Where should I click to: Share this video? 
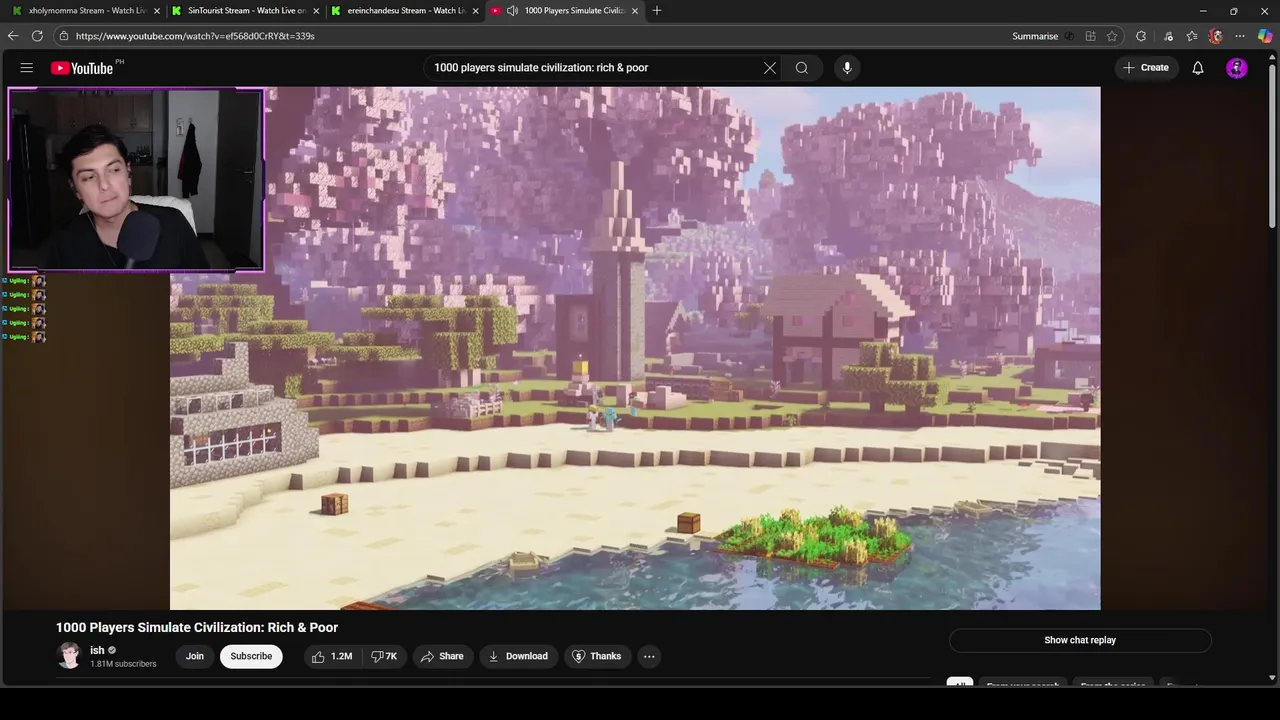click(x=442, y=656)
